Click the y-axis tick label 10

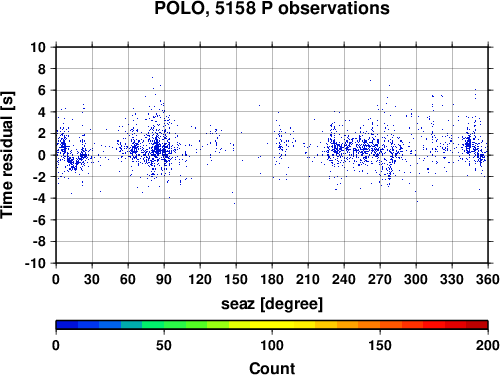(x=38, y=47)
